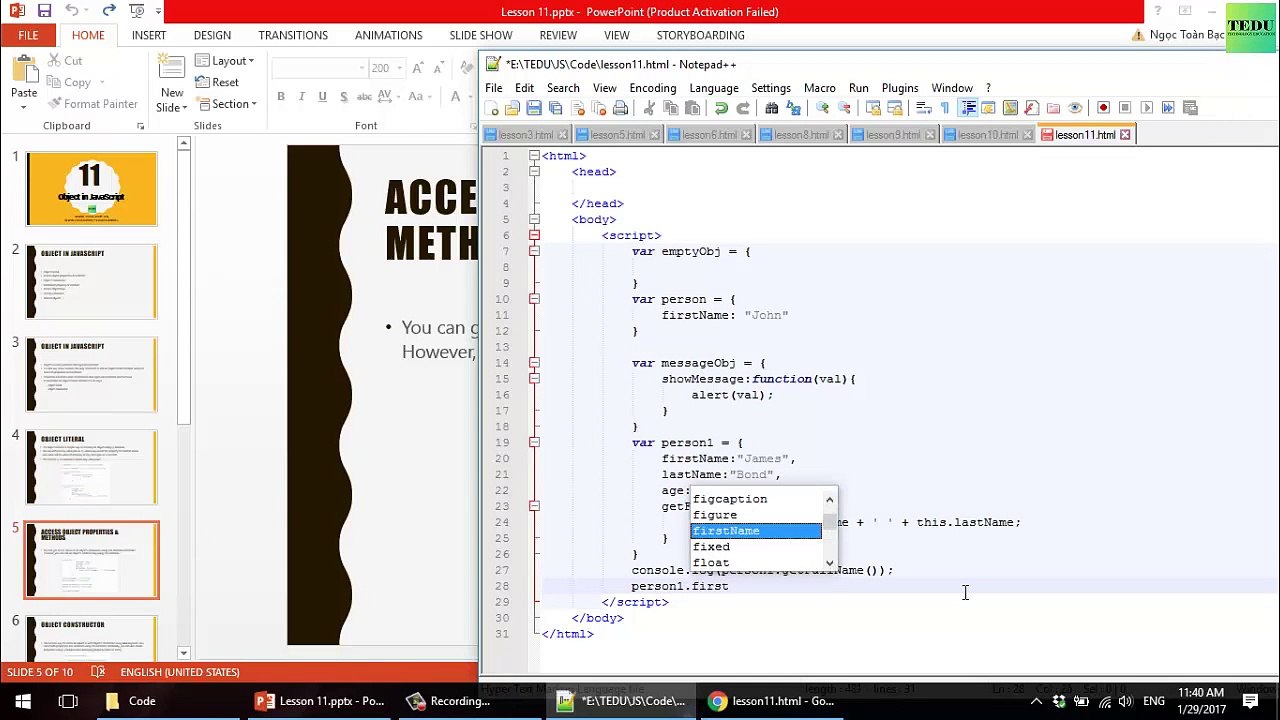Click the Print icon in Notepad++ toolbar
Image resolution: width=1280 pixels, height=720 pixels.
click(620, 108)
